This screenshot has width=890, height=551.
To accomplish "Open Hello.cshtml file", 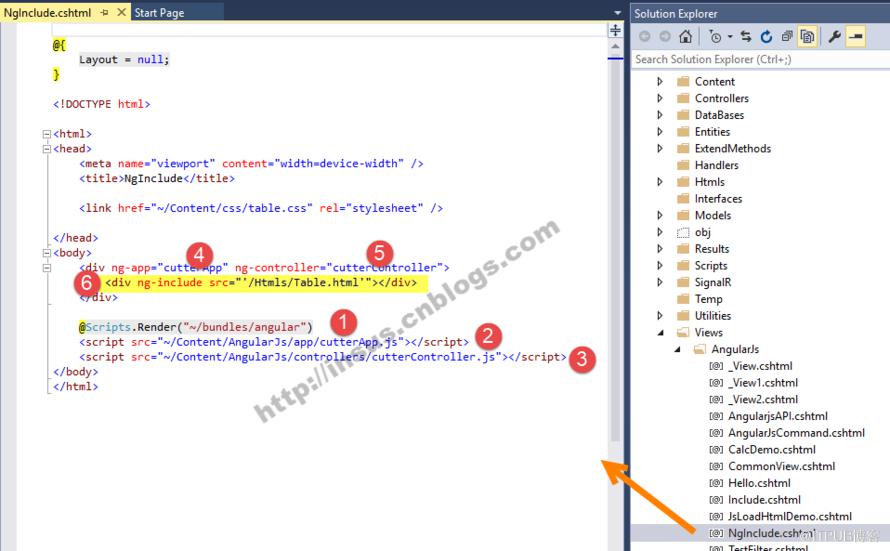I will pos(759,483).
